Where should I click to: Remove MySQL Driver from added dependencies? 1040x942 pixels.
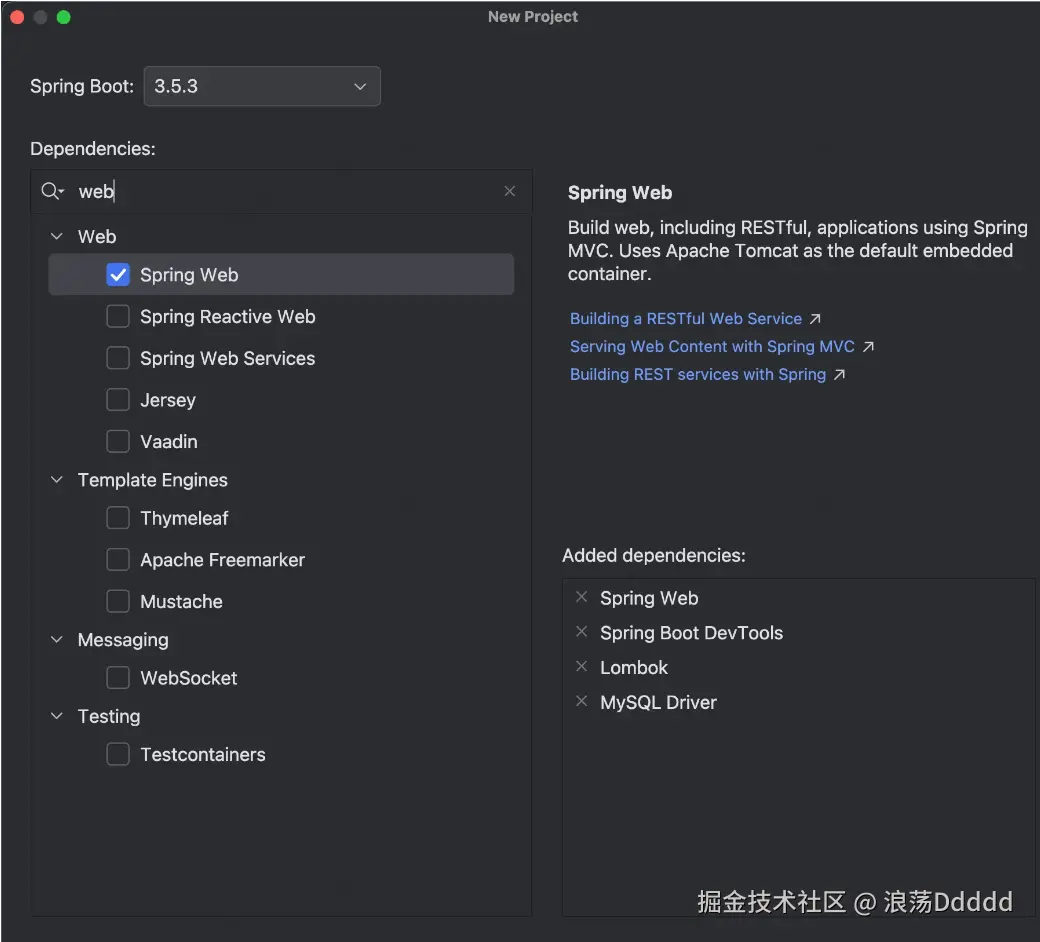582,702
